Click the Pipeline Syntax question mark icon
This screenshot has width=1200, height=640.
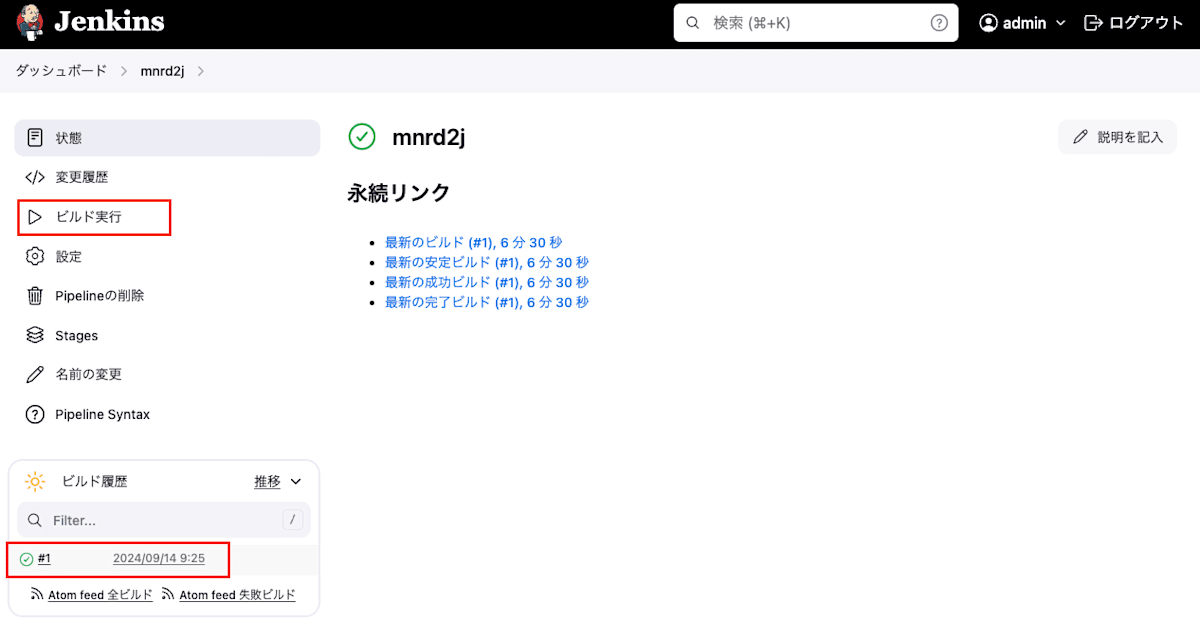point(35,414)
